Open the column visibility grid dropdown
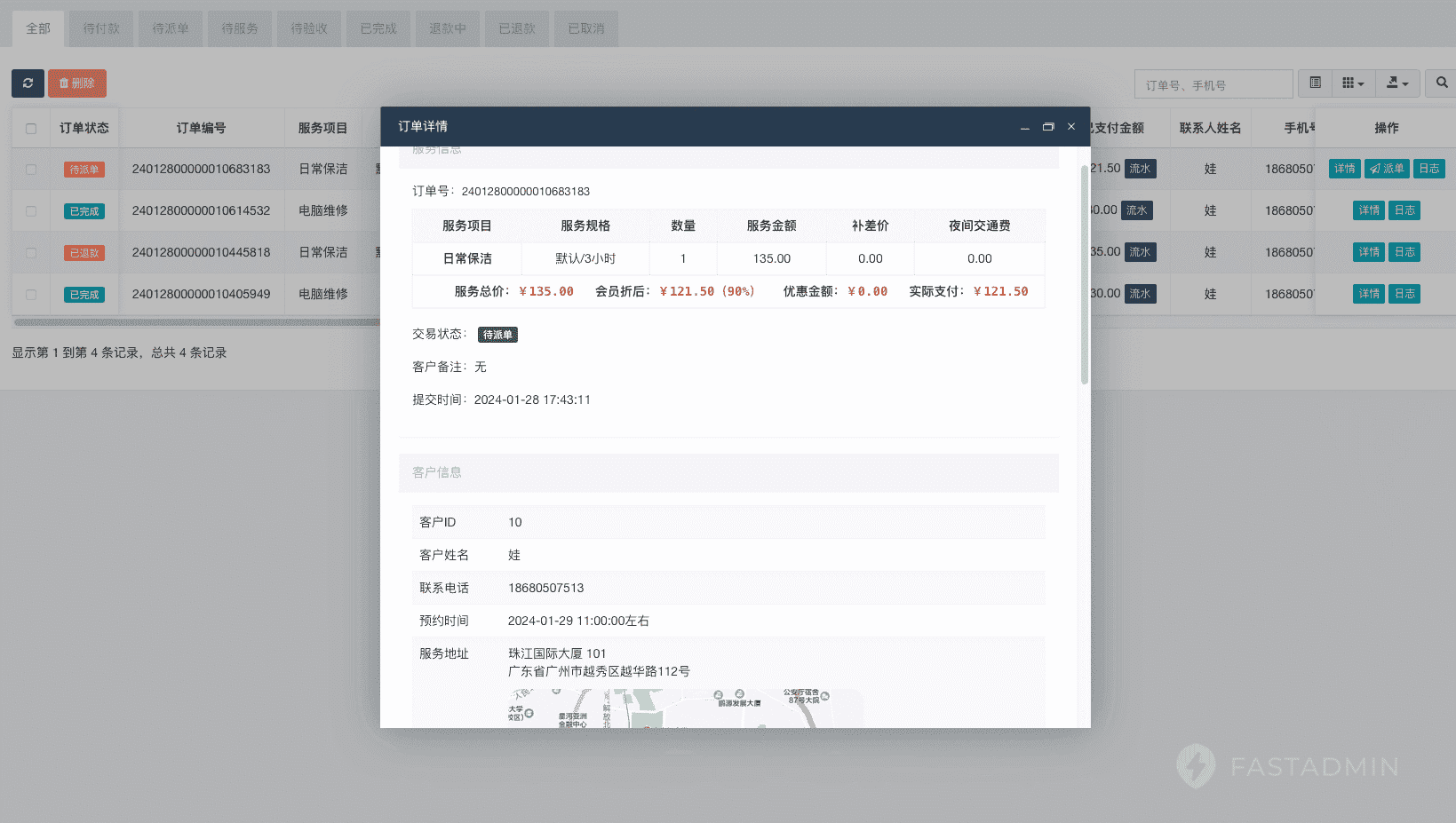 (1352, 83)
